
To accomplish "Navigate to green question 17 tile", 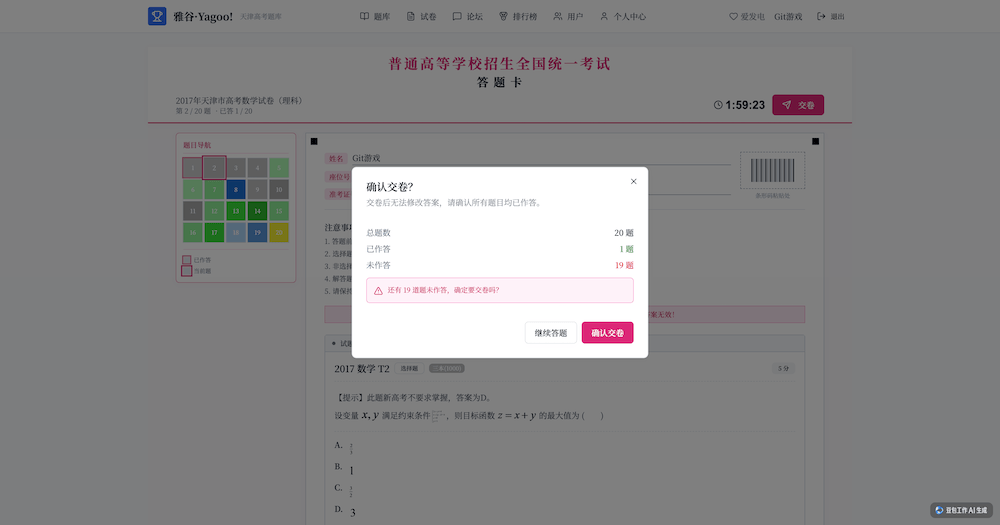I will coord(214,232).
